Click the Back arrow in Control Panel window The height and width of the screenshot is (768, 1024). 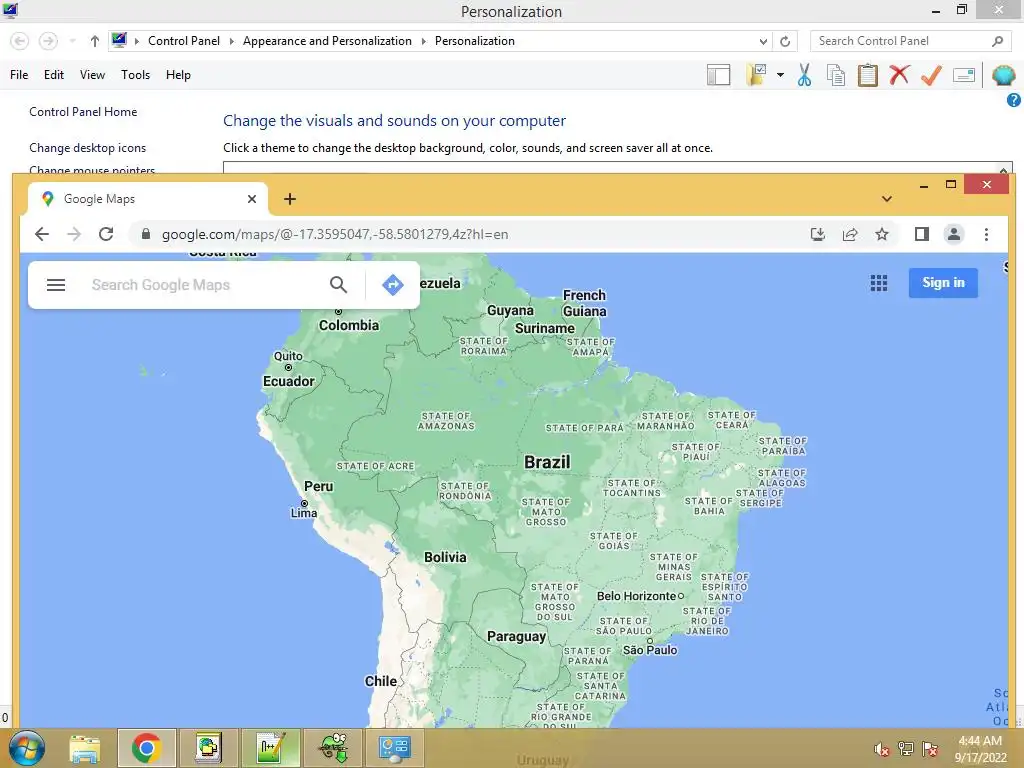point(20,41)
